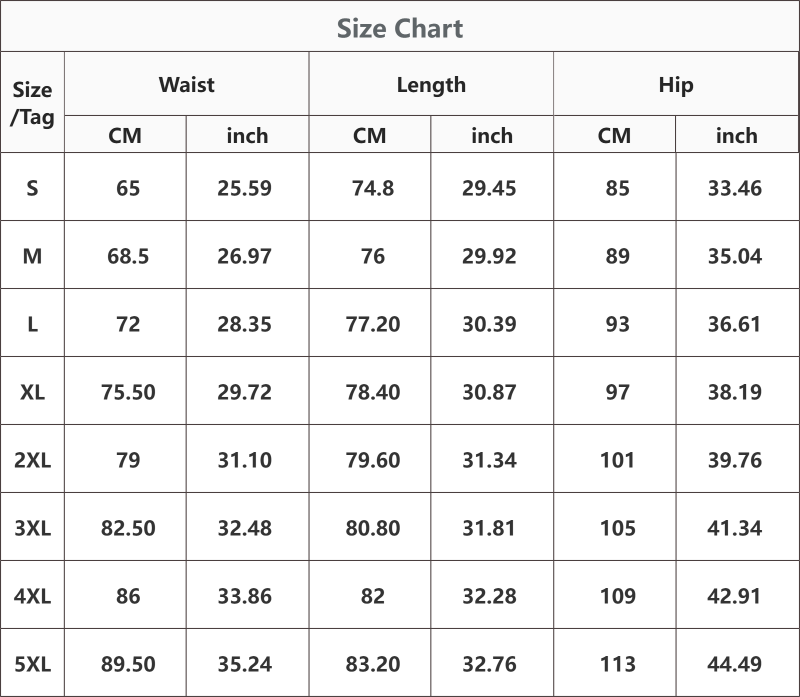Select the Length column header
The width and height of the screenshot is (800, 697).
click(x=431, y=85)
